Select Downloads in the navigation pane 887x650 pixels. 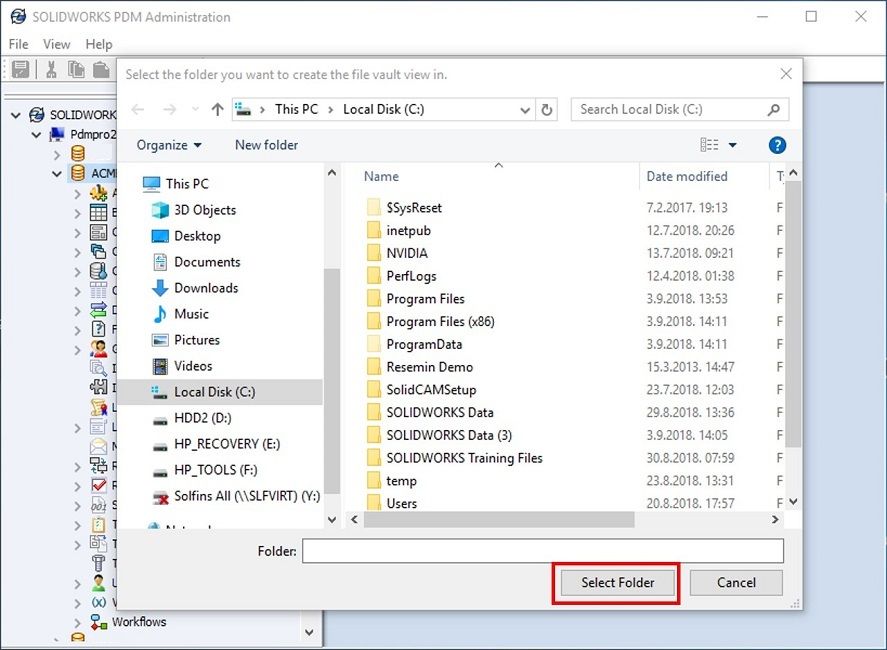(x=205, y=288)
